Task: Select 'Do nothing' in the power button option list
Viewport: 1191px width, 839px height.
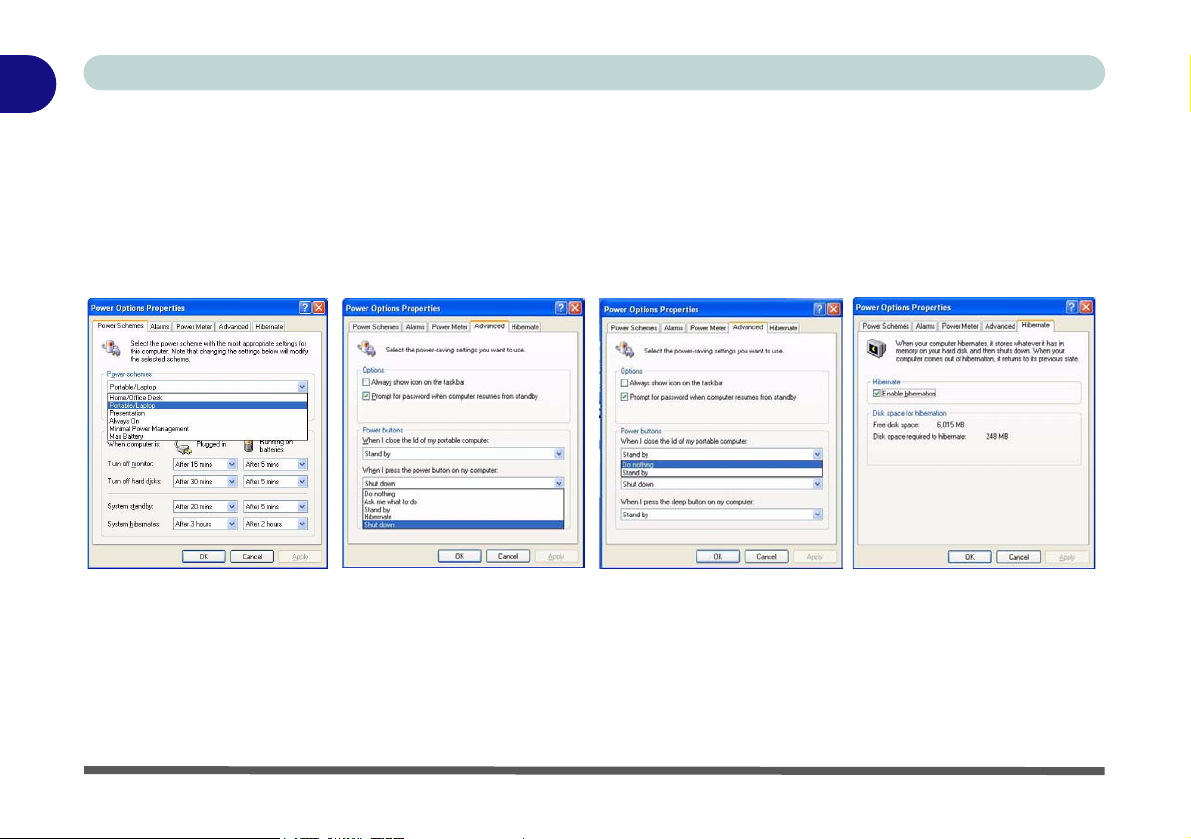Action: click(x=463, y=494)
